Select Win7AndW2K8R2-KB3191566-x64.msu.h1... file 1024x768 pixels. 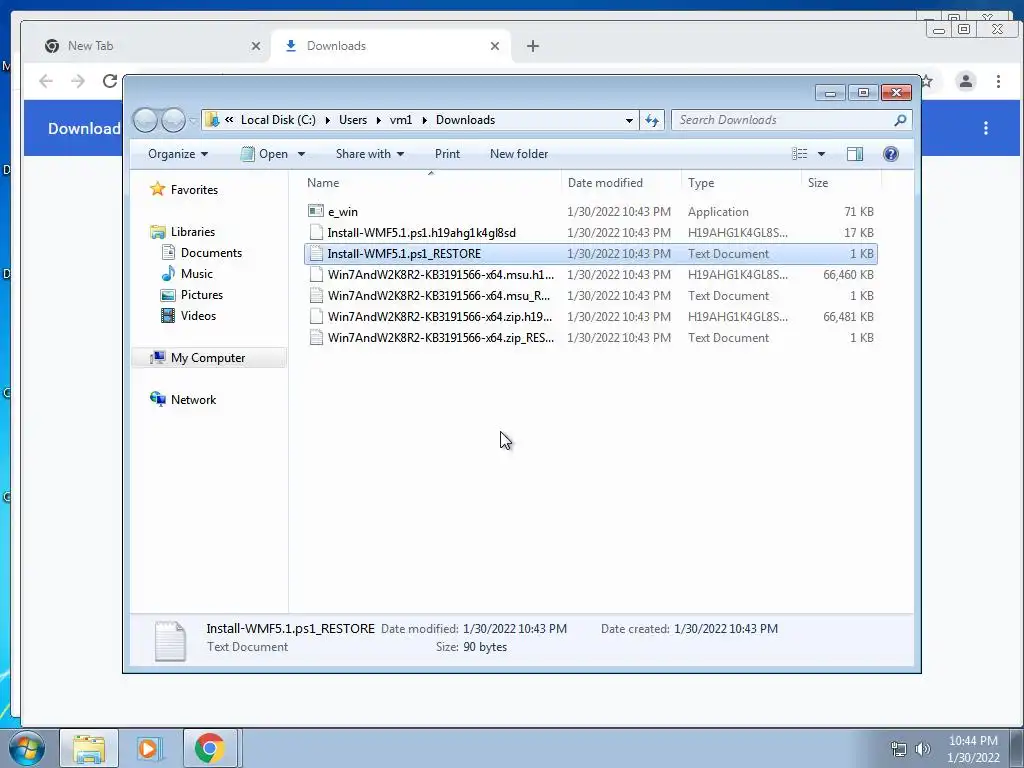(590, 274)
